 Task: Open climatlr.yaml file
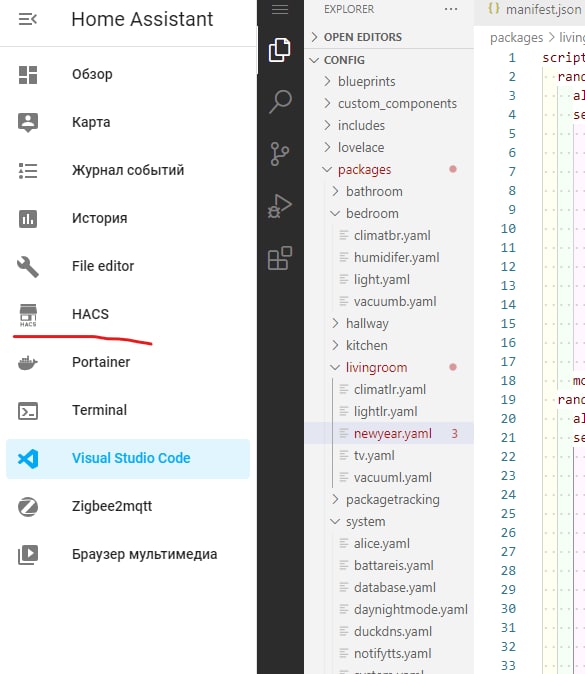click(389, 389)
